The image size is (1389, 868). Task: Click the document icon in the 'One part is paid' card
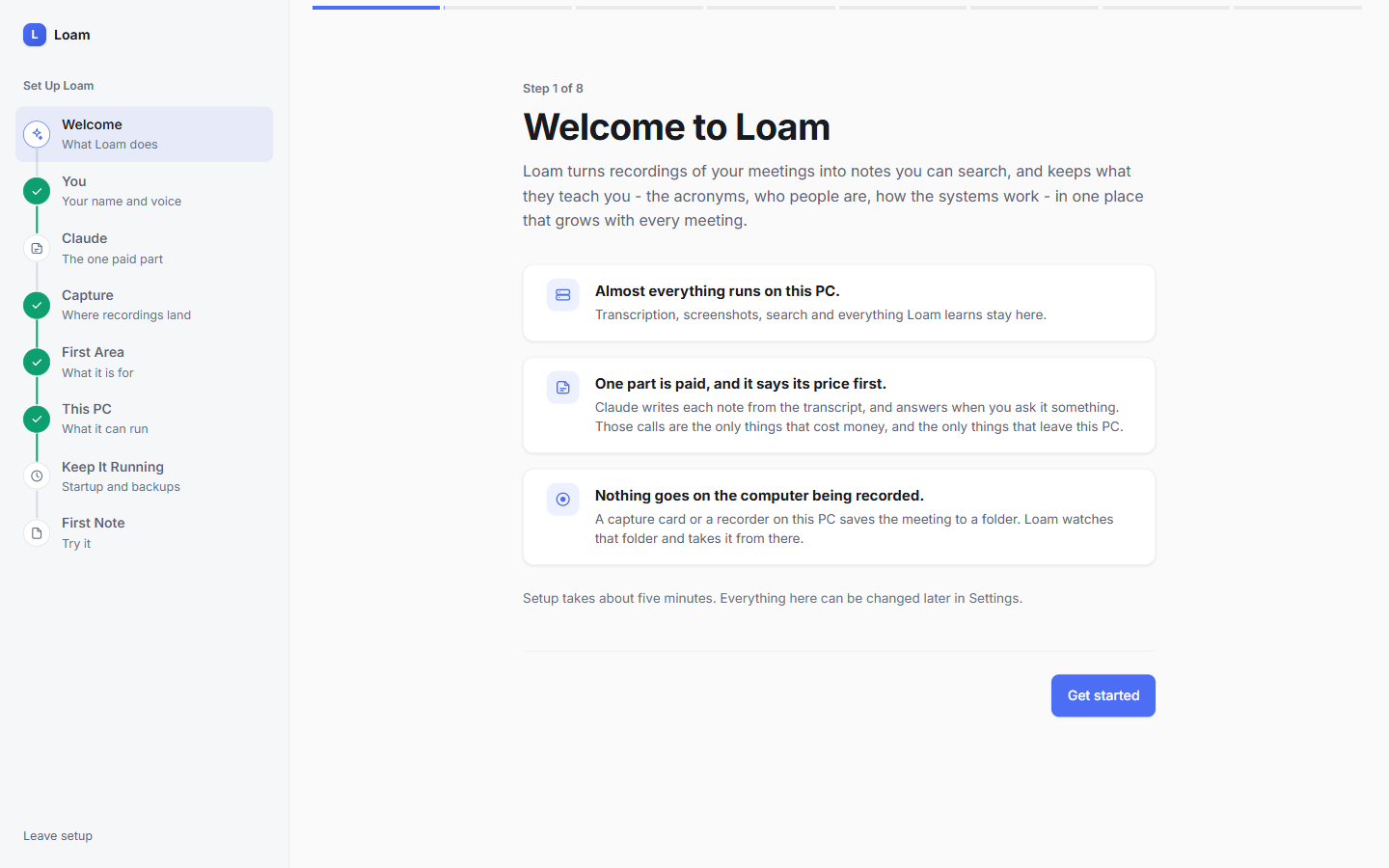(x=563, y=388)
